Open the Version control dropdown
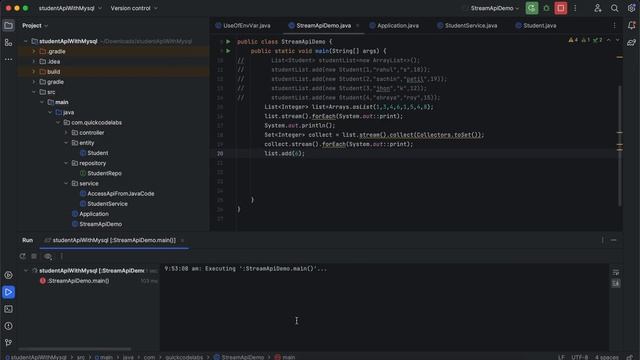The image size is (640, 360). pos(134,8)
